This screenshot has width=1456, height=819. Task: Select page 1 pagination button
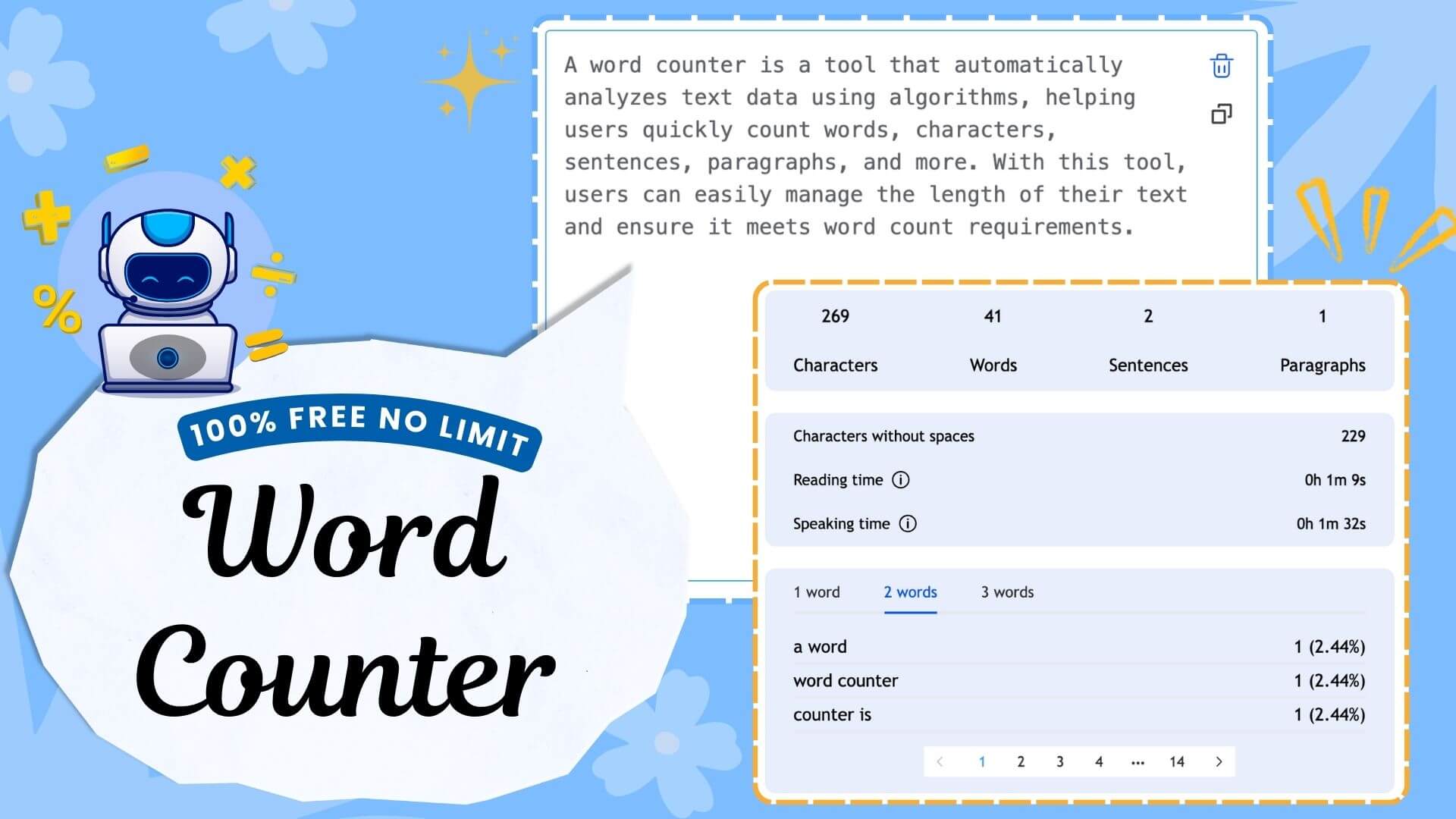[x=984, y=762]
